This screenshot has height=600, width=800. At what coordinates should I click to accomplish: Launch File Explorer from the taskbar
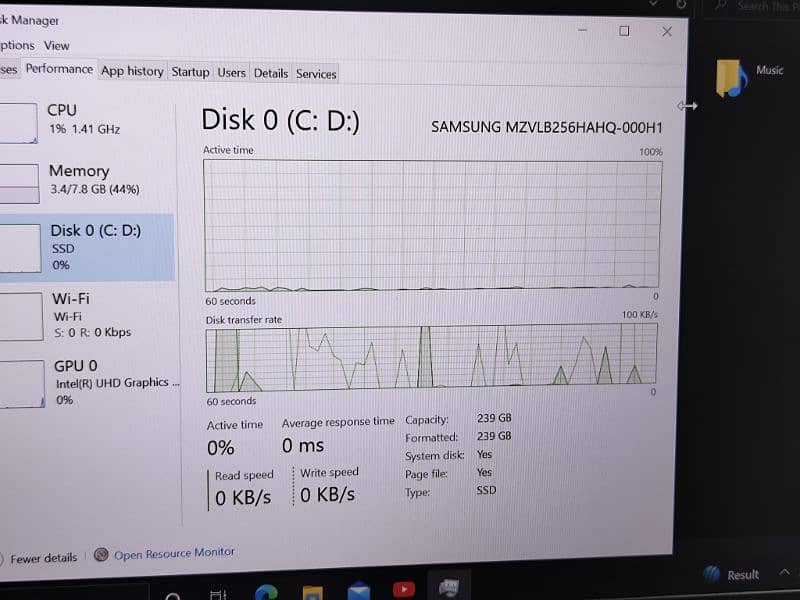pyautogui.click(x=312, y=593)
